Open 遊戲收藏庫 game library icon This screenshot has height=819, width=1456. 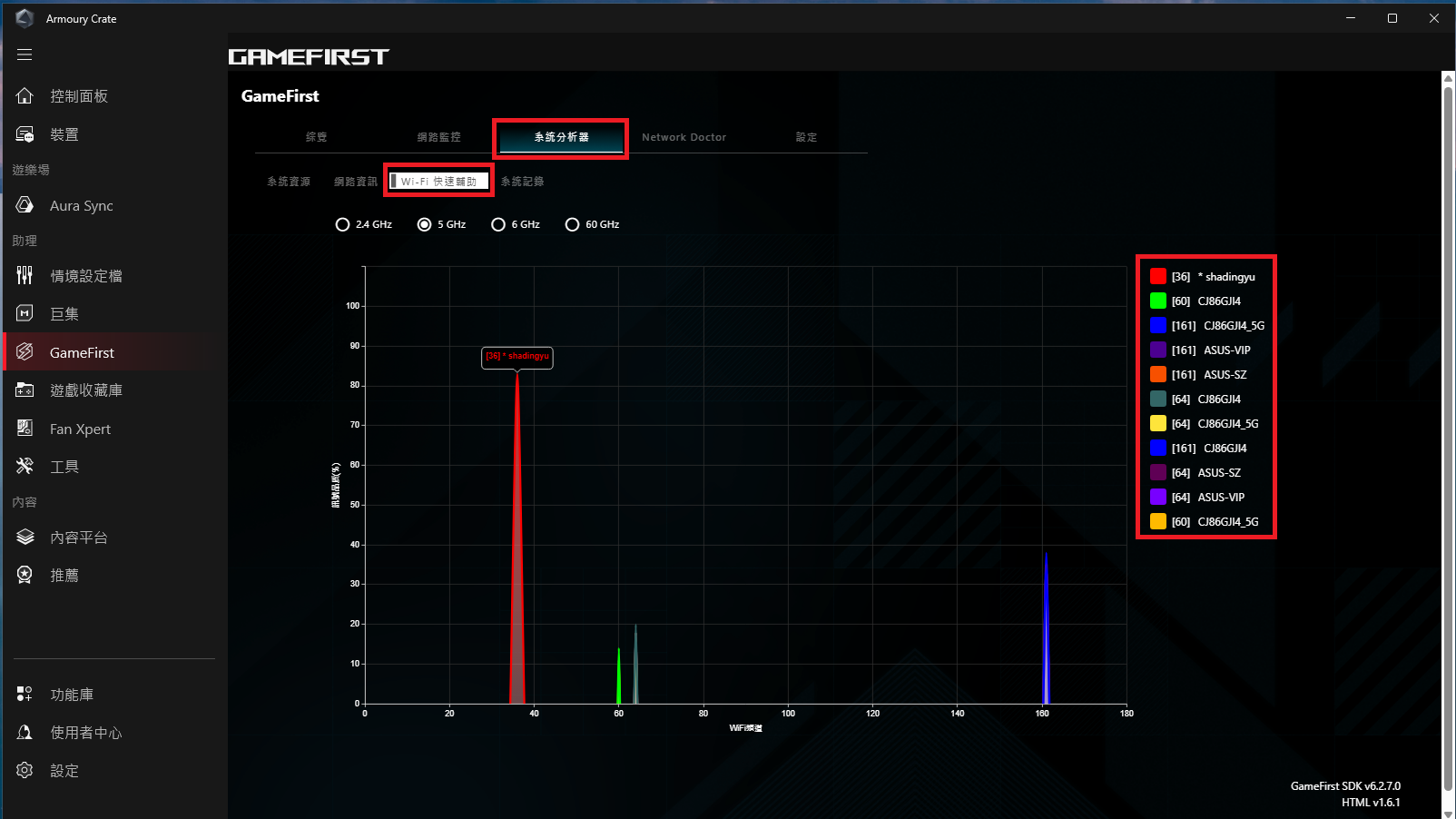(25, 390)
